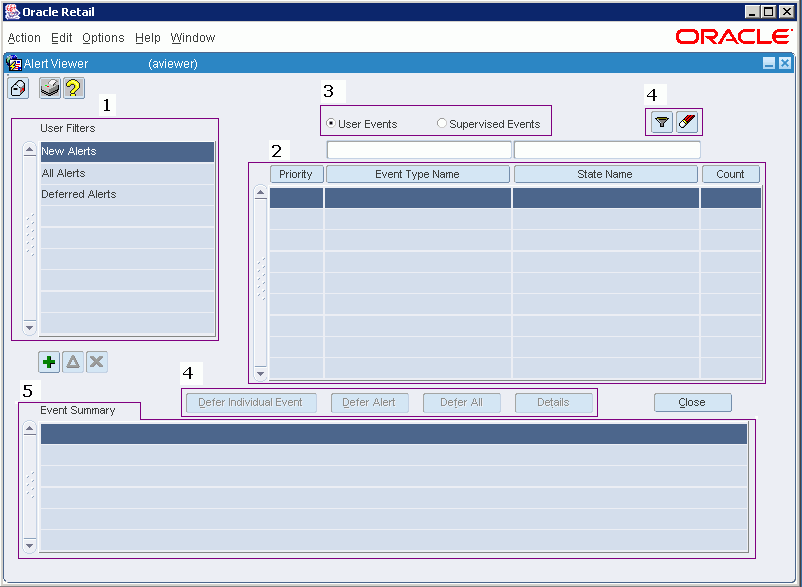Click events table scrollbar down arrow
Viewport: 802px width, 587px height.
pos(261,374)
